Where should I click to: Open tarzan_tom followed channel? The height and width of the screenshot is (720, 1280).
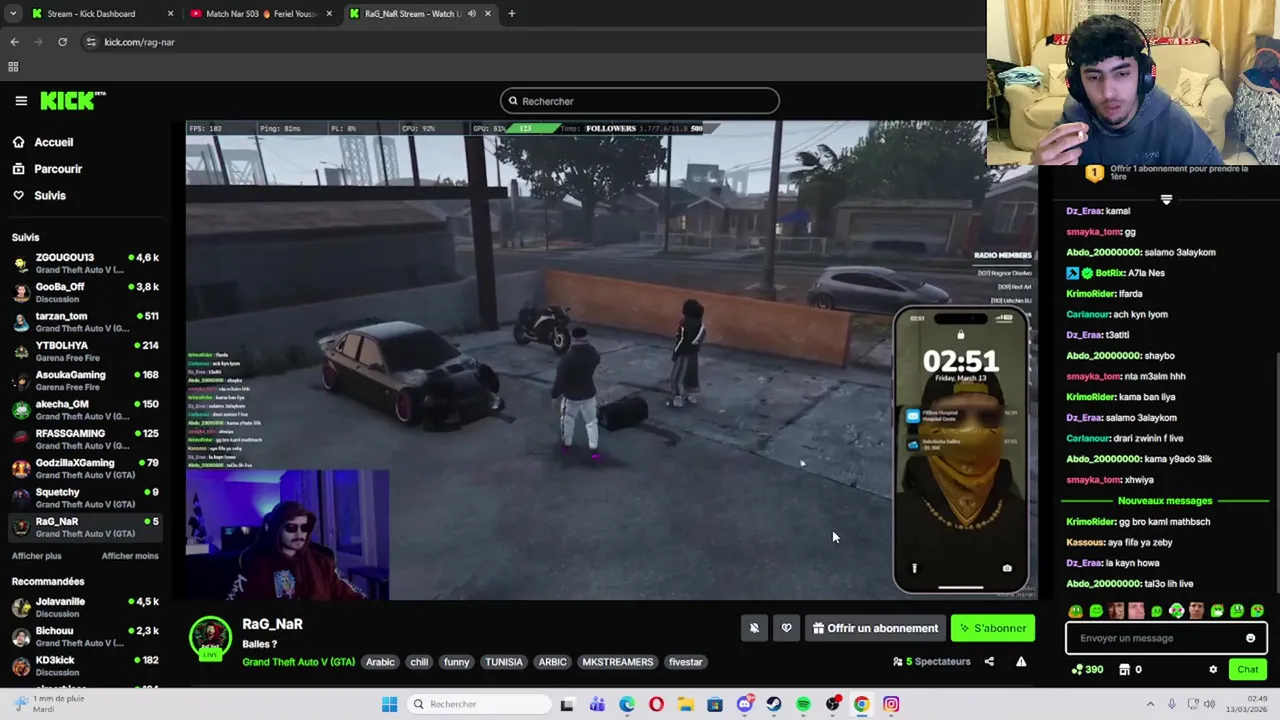[x=85, y=322]
